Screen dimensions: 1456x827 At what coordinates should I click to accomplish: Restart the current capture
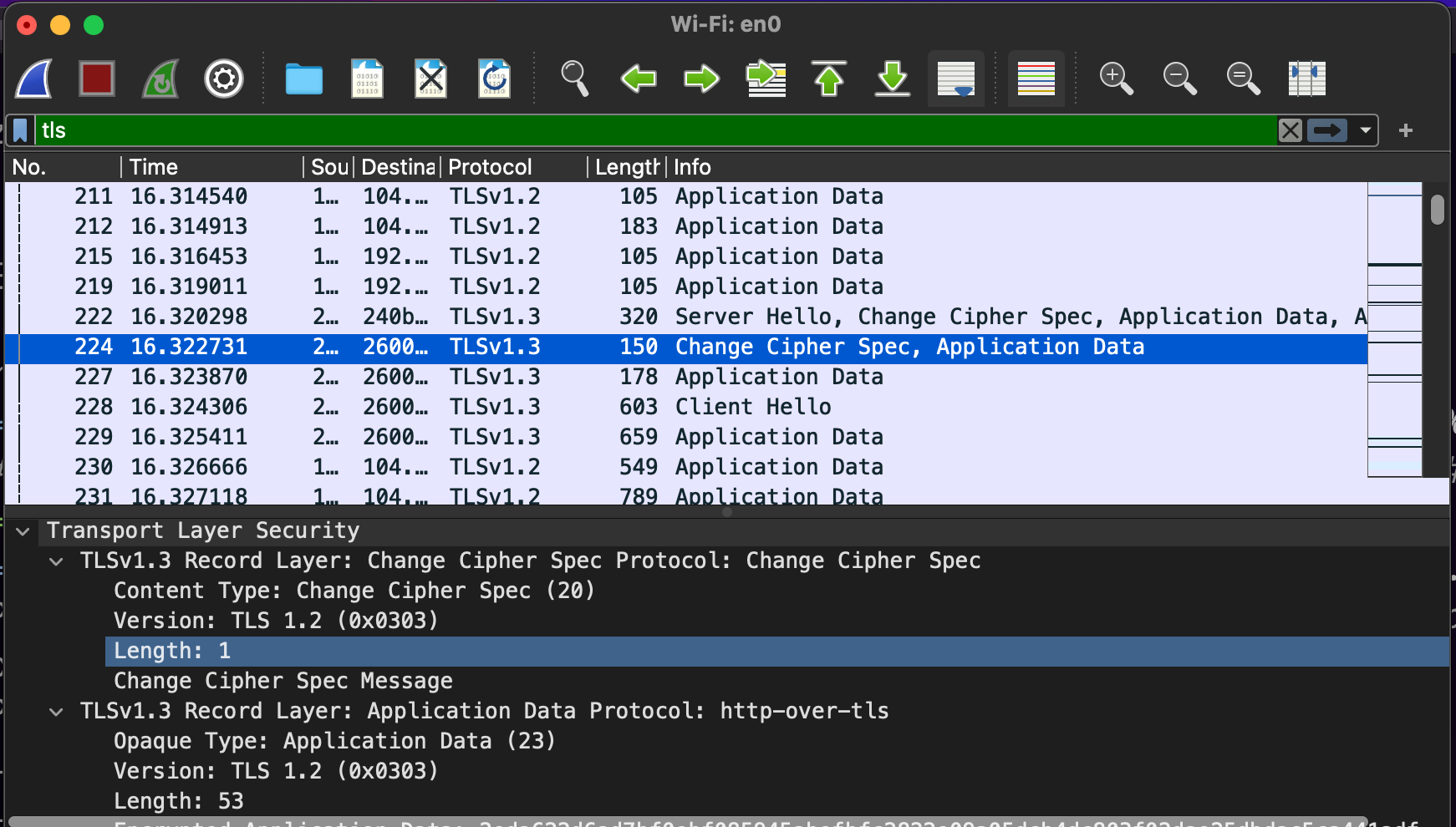[160, 79]
